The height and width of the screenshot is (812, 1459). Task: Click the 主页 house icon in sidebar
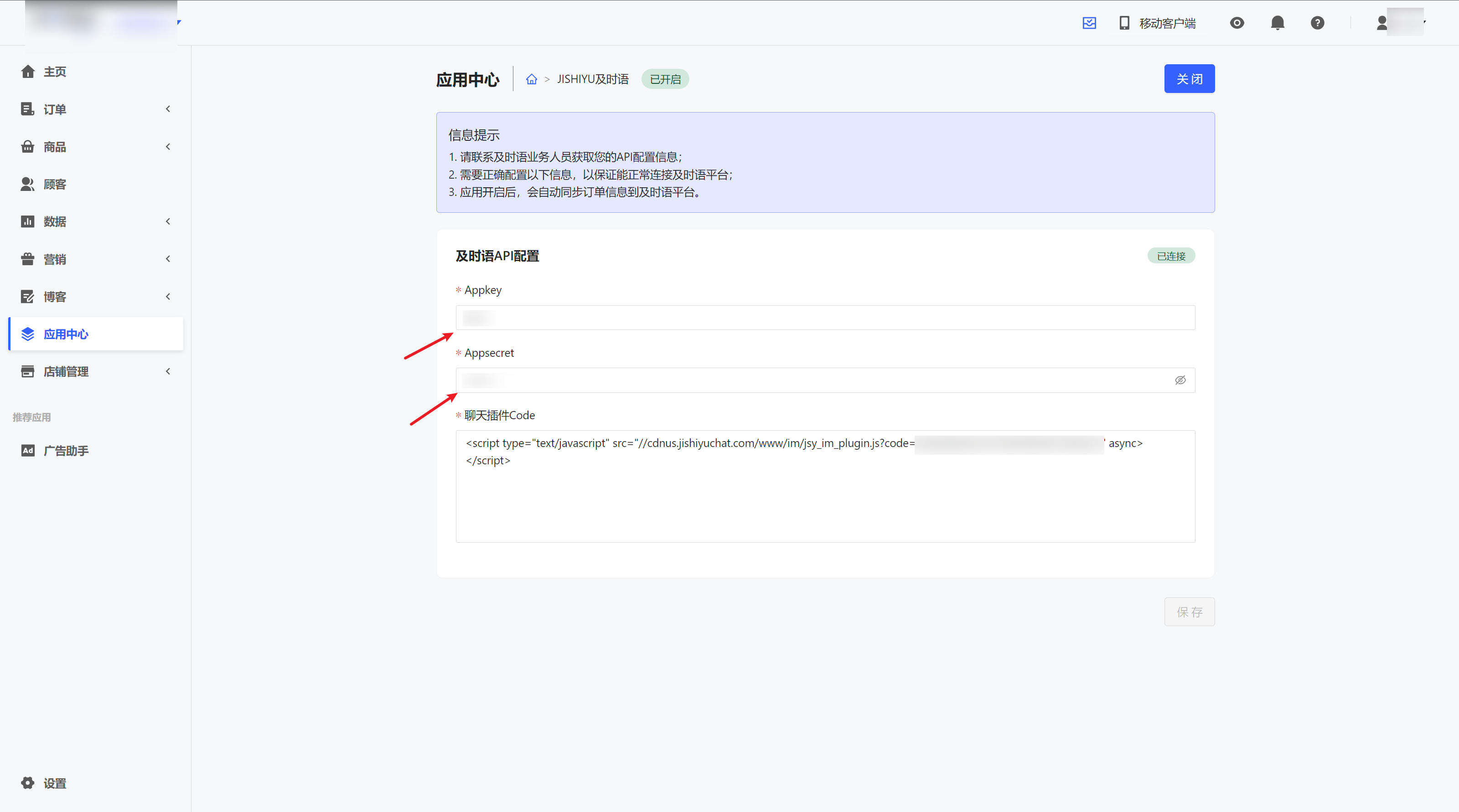27,71
